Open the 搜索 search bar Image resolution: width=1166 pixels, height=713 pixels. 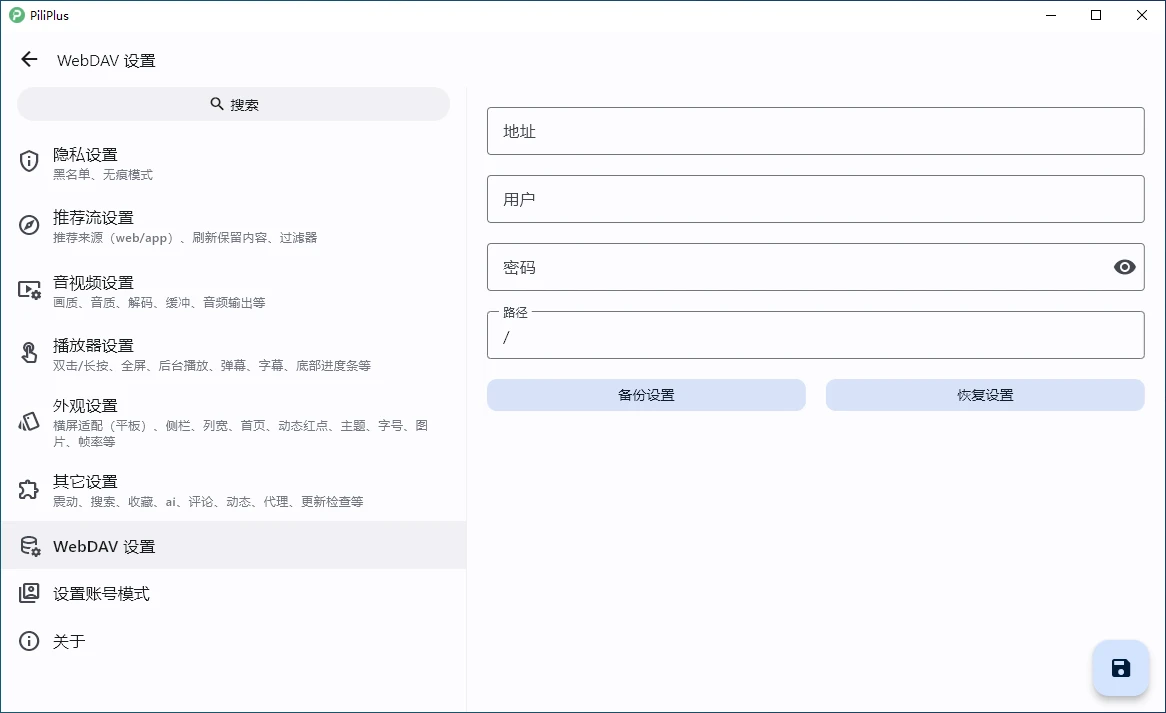(233, 103)
